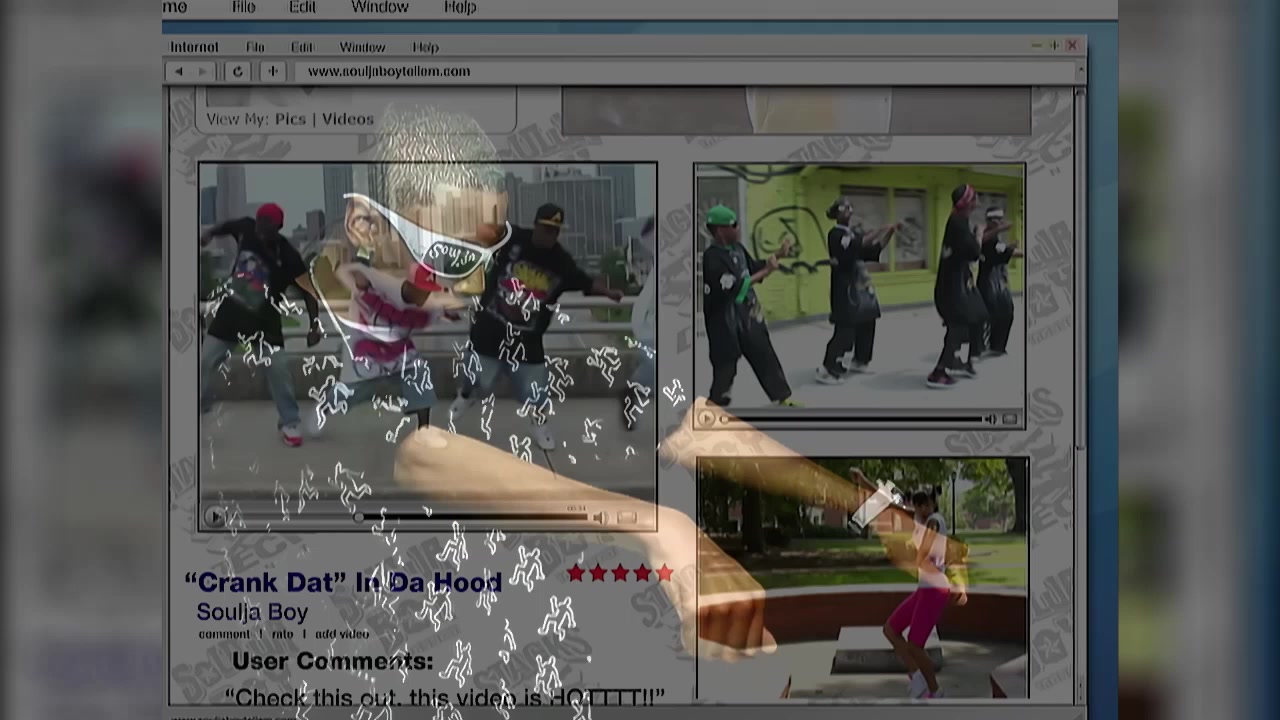Mute the main video's volume speaker icon
Screen dimensions: 1280x720
pyautogui.click(x=599, y=517)
